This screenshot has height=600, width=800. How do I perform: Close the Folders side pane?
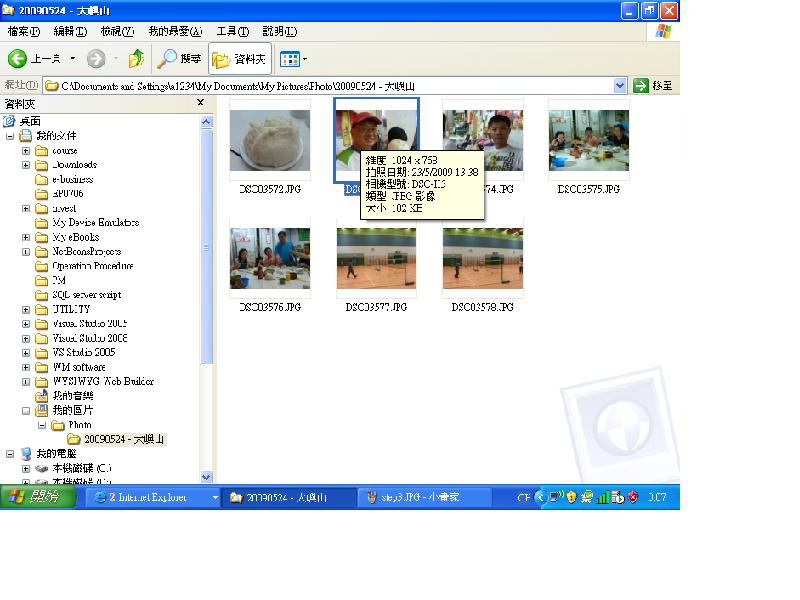200,103
